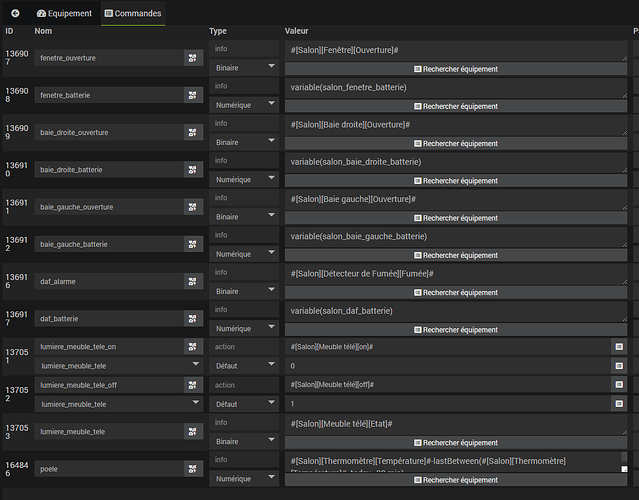
Task: Click Rechercher équipement under variable(salon_fenetre_batterie)
Action: (x=456, y=106)
